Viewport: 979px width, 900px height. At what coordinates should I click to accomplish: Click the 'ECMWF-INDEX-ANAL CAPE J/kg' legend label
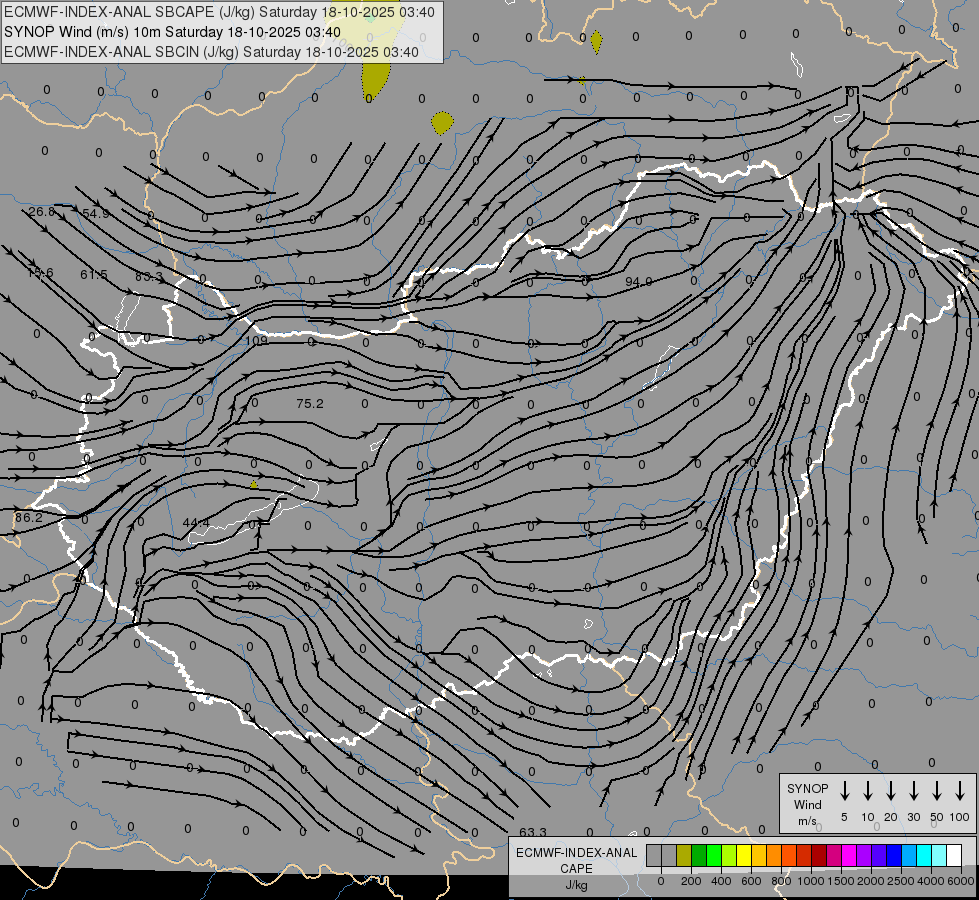576,868
